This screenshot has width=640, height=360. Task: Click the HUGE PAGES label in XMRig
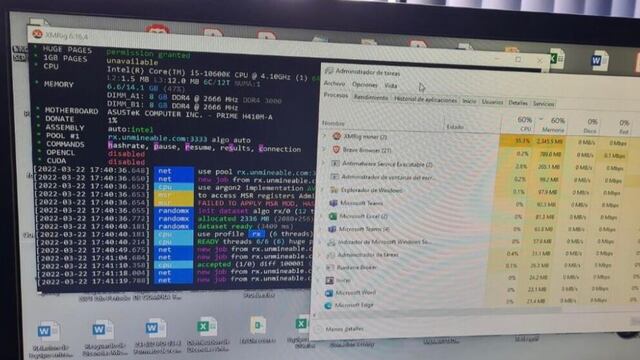coord(67,49)
